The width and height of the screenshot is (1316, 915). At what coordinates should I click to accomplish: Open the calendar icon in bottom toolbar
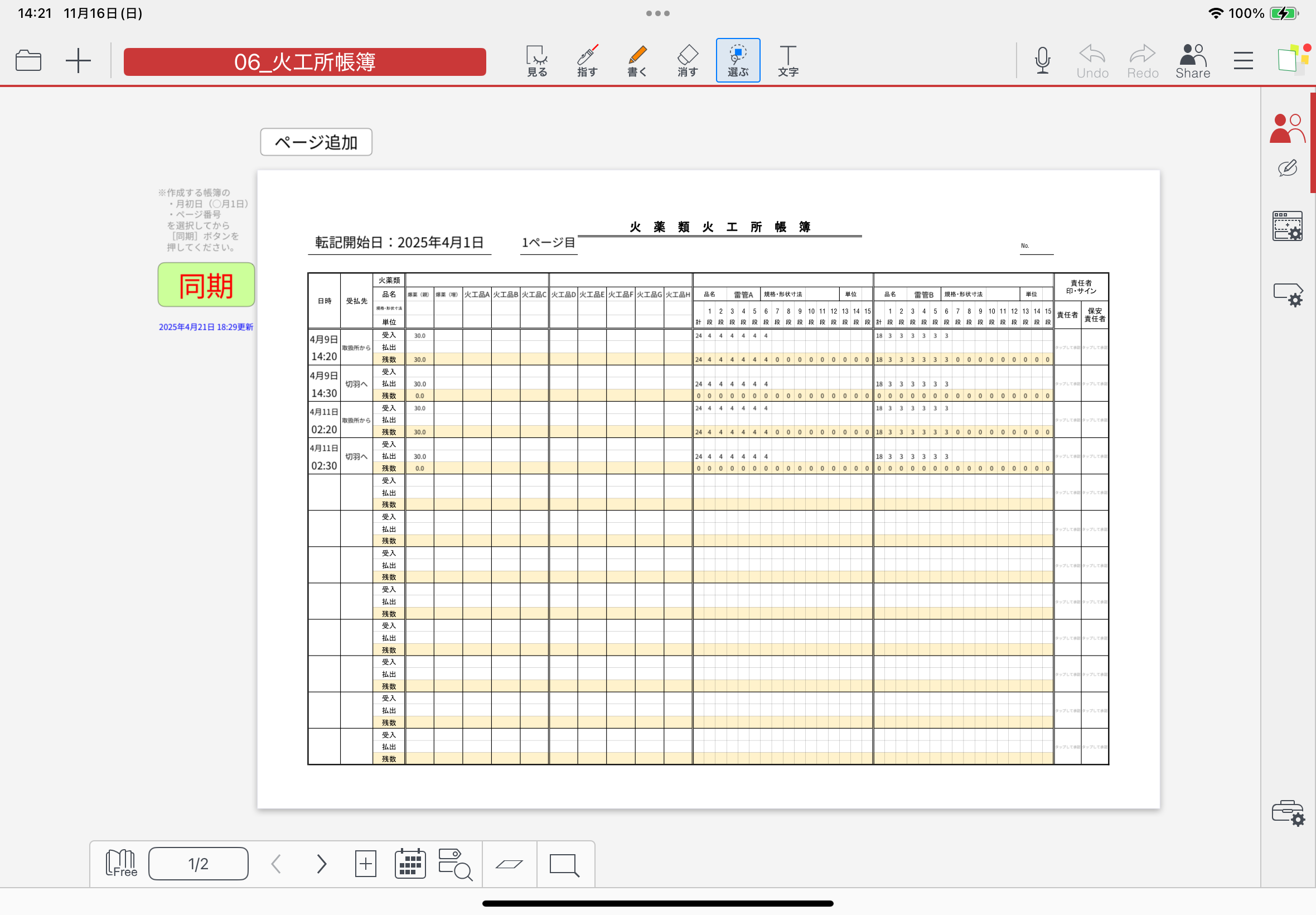(x=410, y=864)
